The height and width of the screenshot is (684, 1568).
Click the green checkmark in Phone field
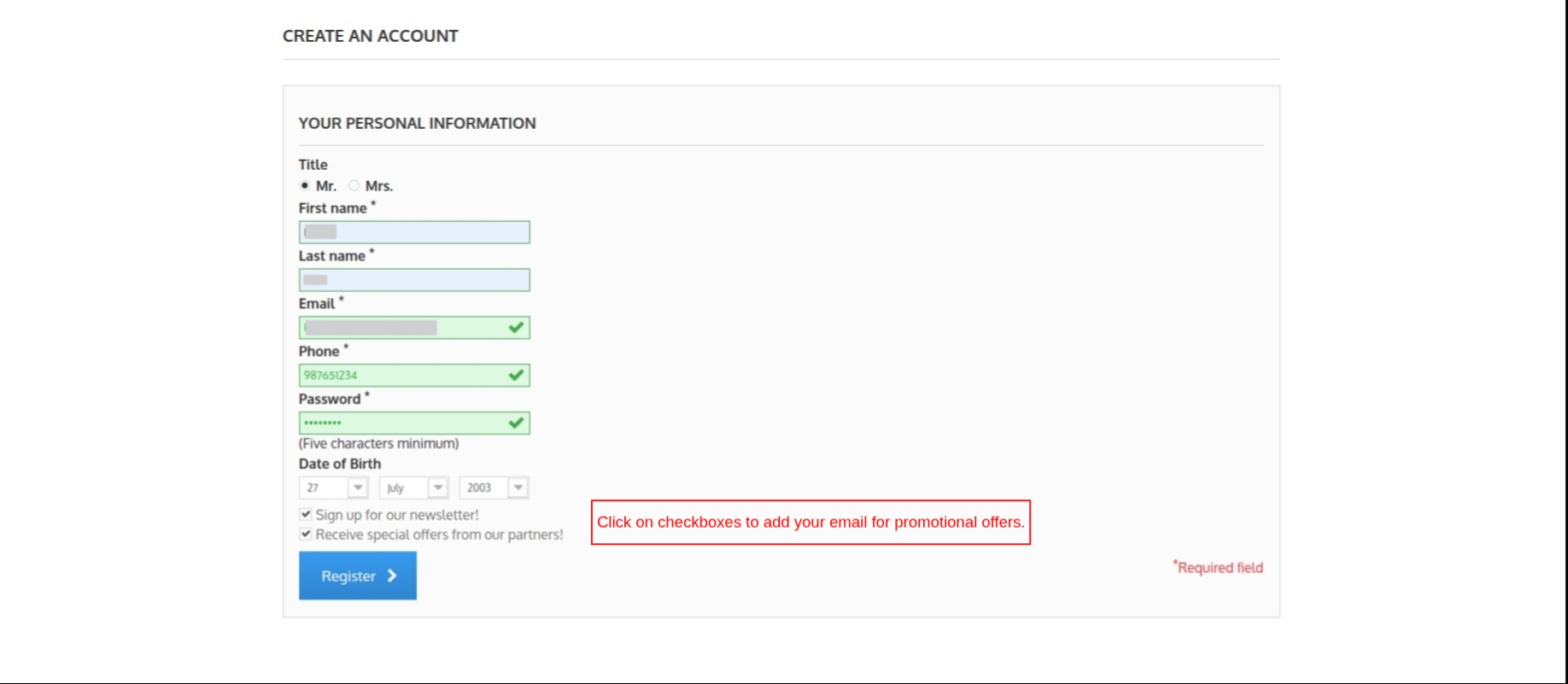516,375
